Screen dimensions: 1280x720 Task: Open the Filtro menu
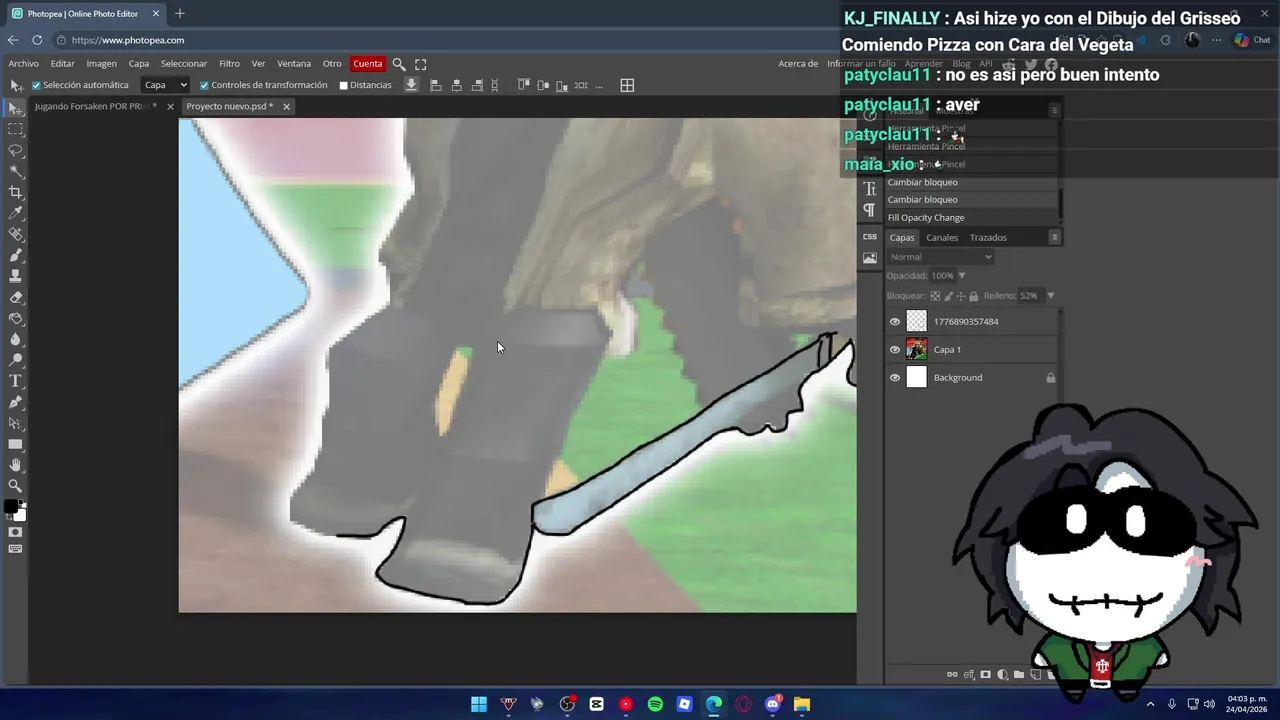(229, 64)
